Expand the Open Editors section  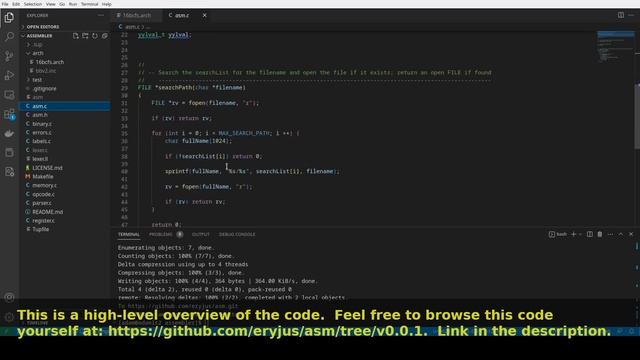tap(43, 27)
